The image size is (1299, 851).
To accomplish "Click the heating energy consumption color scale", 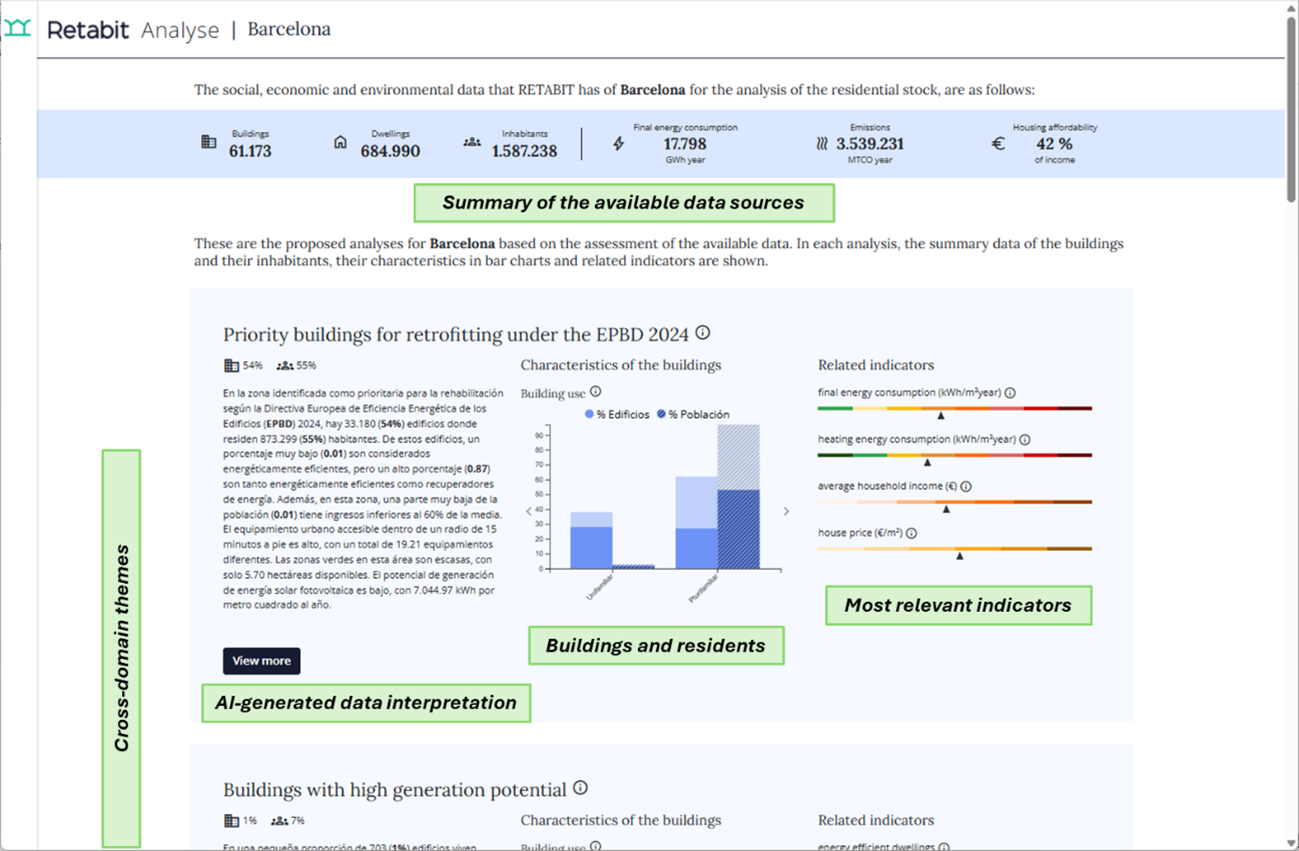I will click(954, 455).
